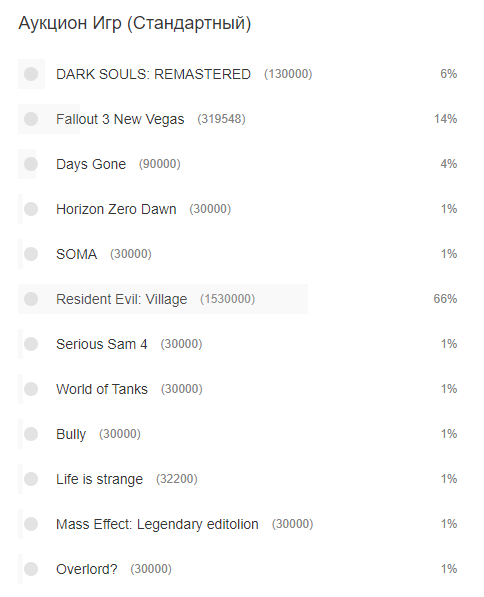Select the Serious Sam 4 radio button
The image size is (484, 597).
tap(31, 344)
